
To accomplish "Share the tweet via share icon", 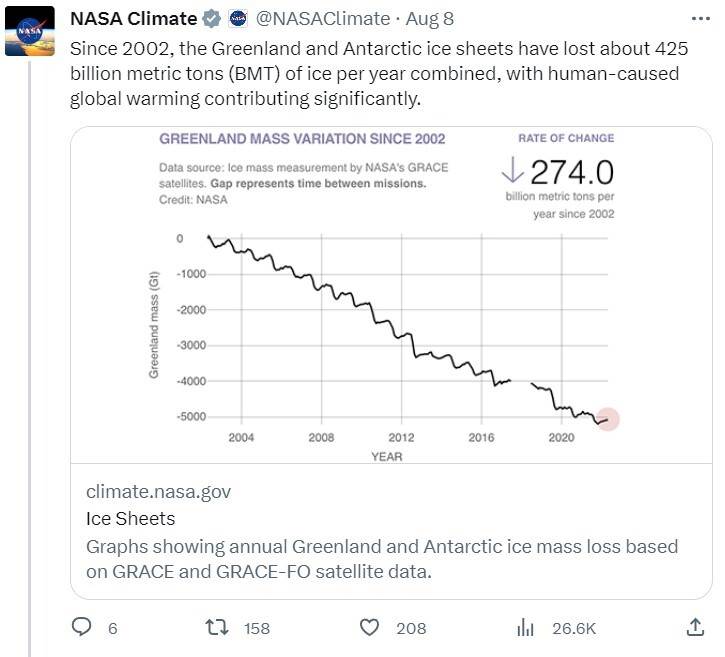I will click(x=696, y=627).
